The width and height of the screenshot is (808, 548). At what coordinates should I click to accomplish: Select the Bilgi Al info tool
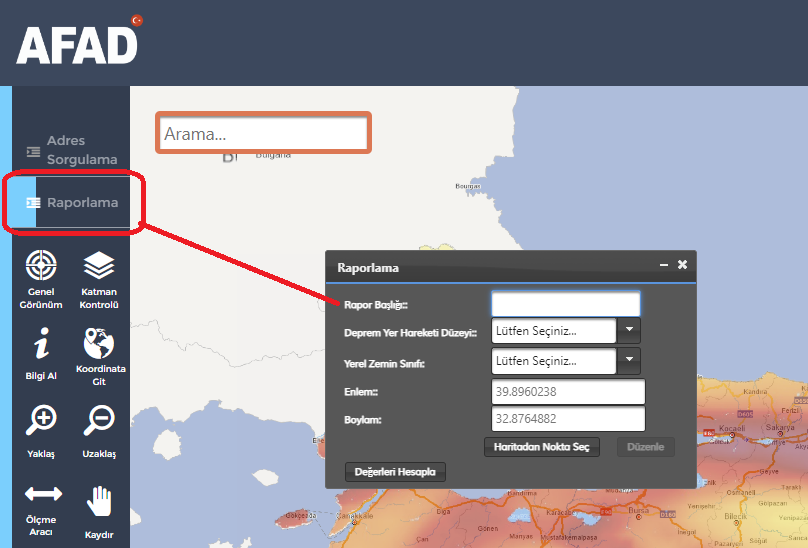tap(41, 354)
